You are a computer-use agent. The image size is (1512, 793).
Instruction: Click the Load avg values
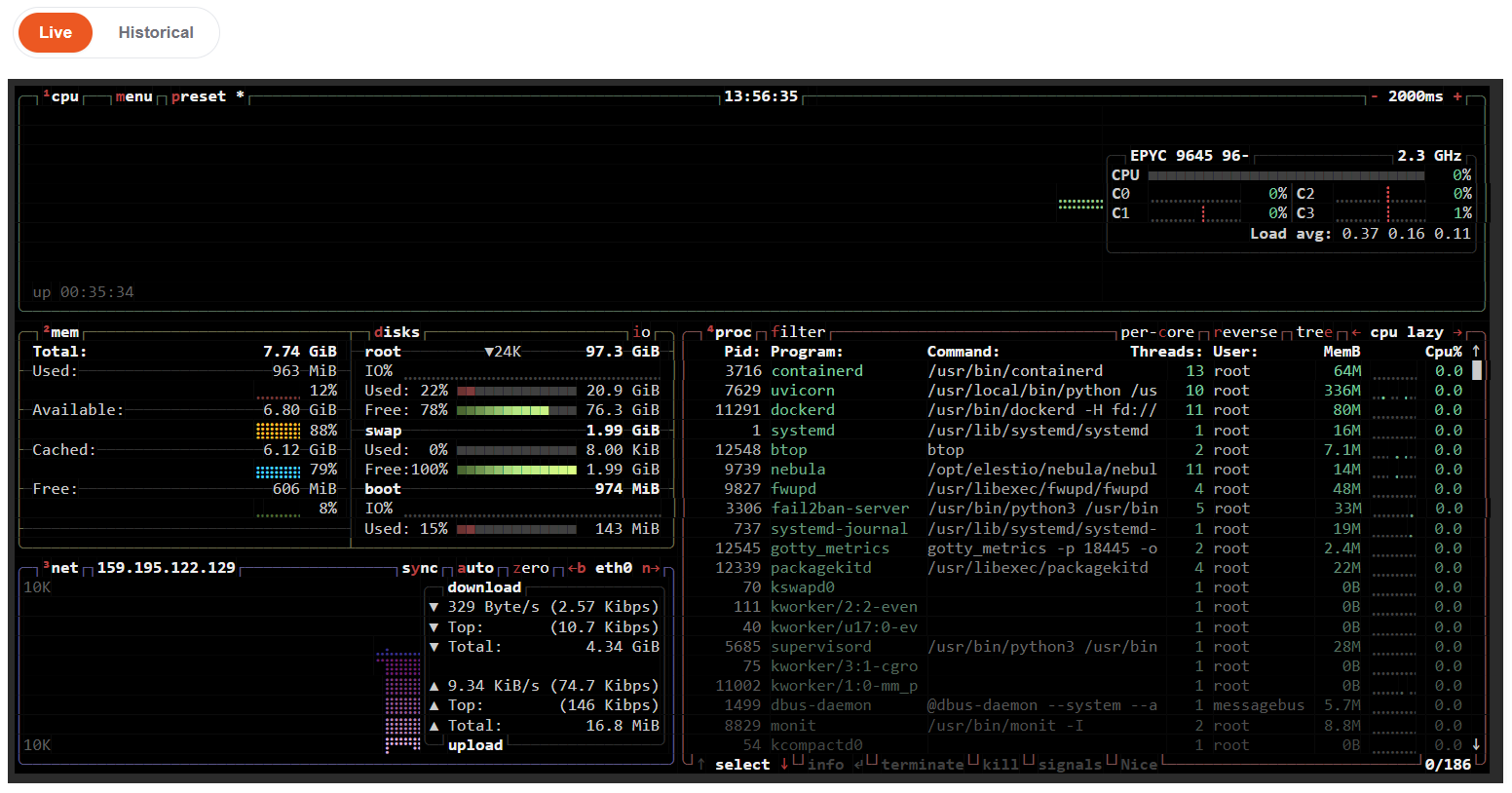pyautogui.click(x=1406, y=234)
